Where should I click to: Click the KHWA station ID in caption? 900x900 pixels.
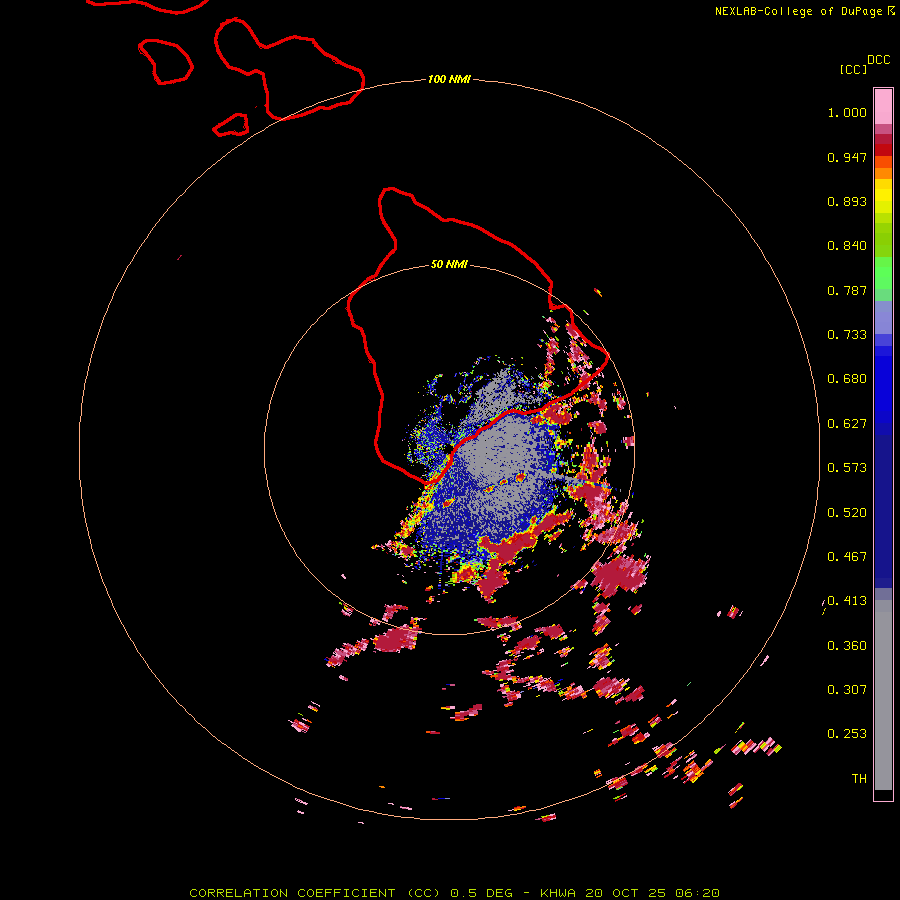tap(557, 893)
